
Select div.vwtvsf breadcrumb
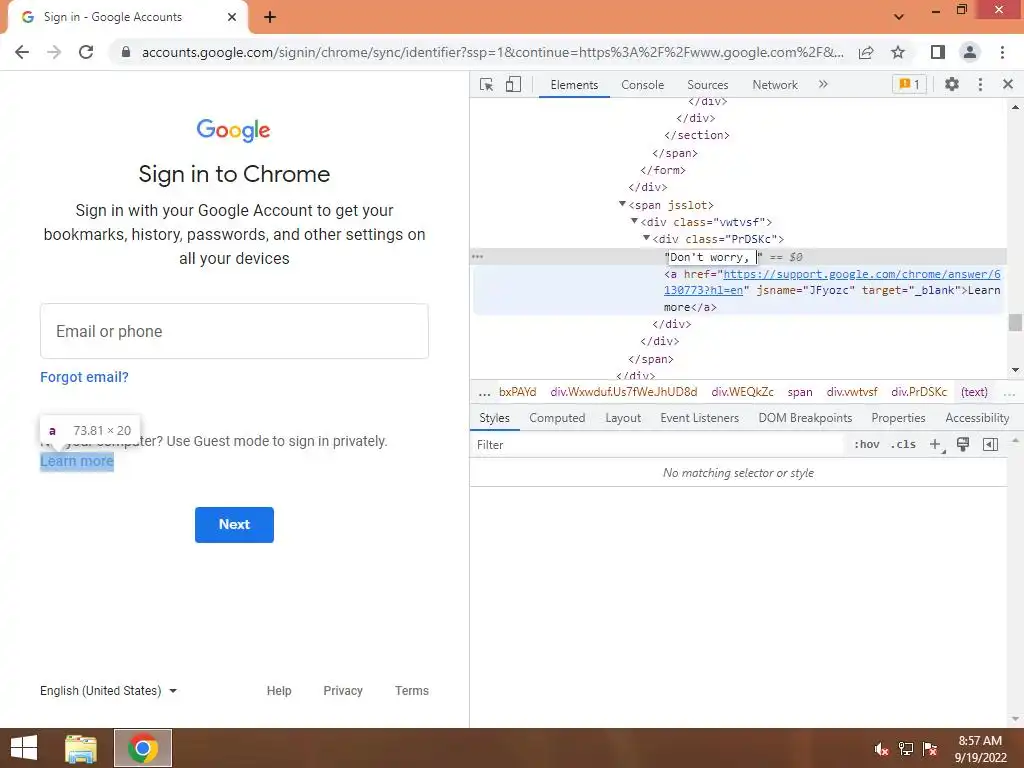click(x=852, y=392)
